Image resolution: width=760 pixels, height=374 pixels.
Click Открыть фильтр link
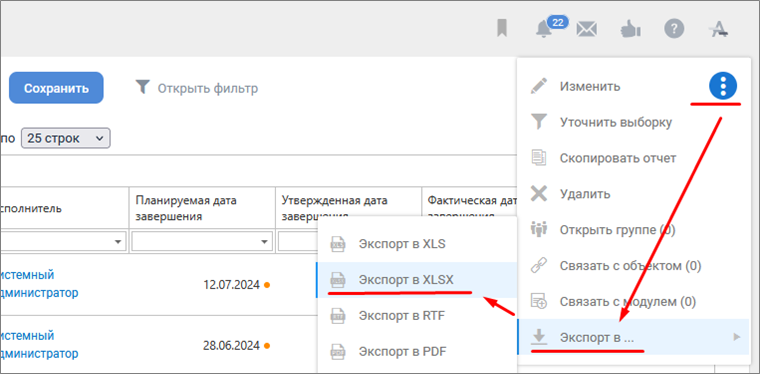point(207,88)
